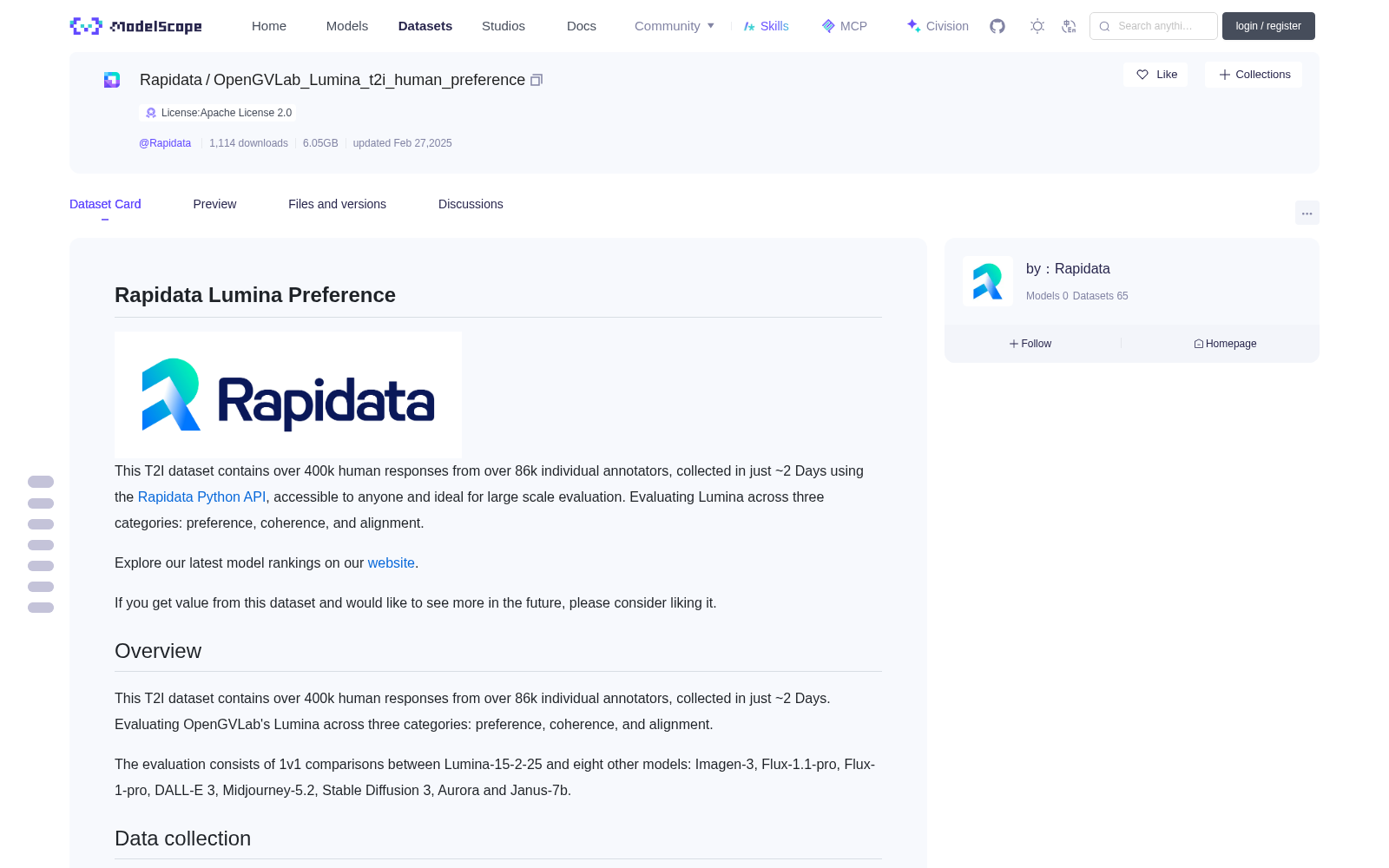Open the GitHub repository icon
1389x868 pixels.
997,26
